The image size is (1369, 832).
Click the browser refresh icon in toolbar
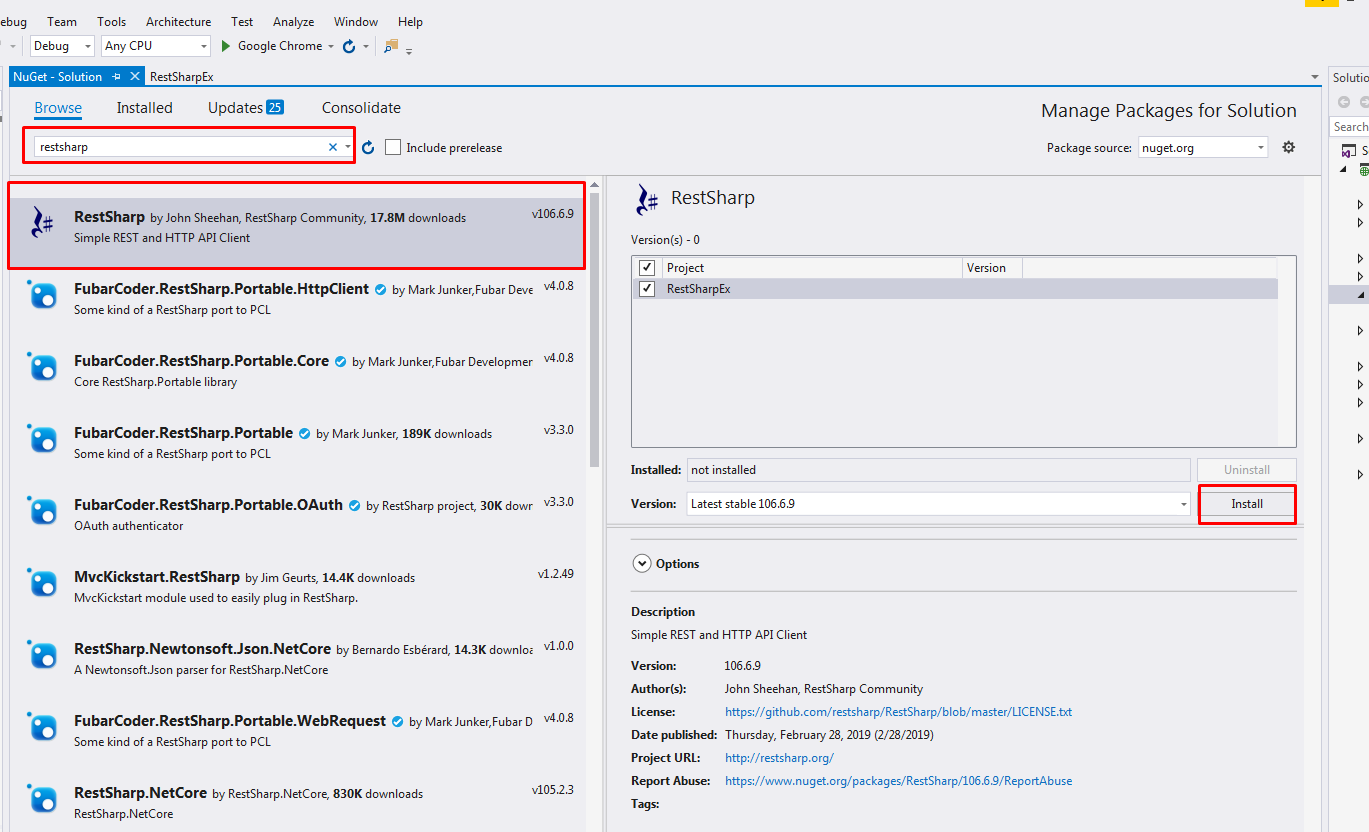pyautogui.click(x=349, y=46)
